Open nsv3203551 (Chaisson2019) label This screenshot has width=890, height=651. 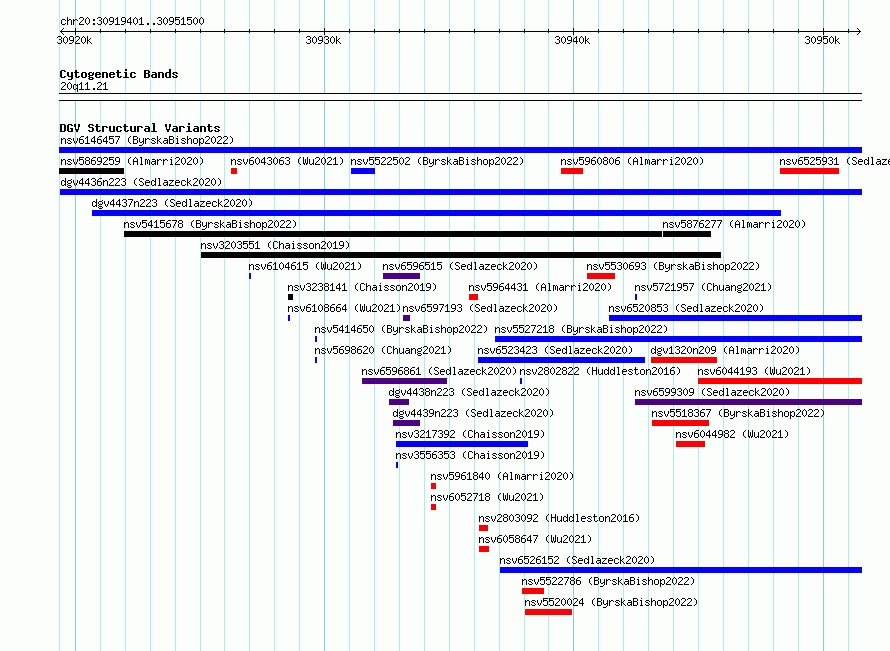tap(275, 245)
